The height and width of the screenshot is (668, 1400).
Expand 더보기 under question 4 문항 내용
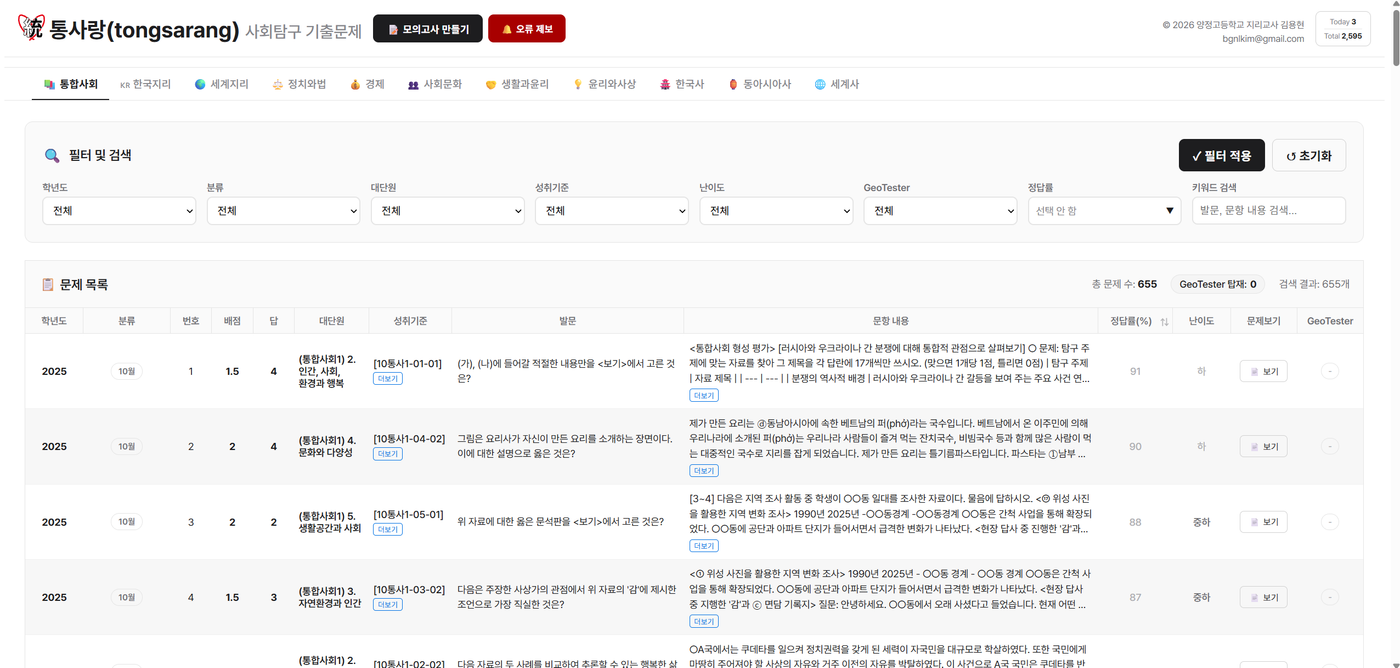click(x=704, y=621)
